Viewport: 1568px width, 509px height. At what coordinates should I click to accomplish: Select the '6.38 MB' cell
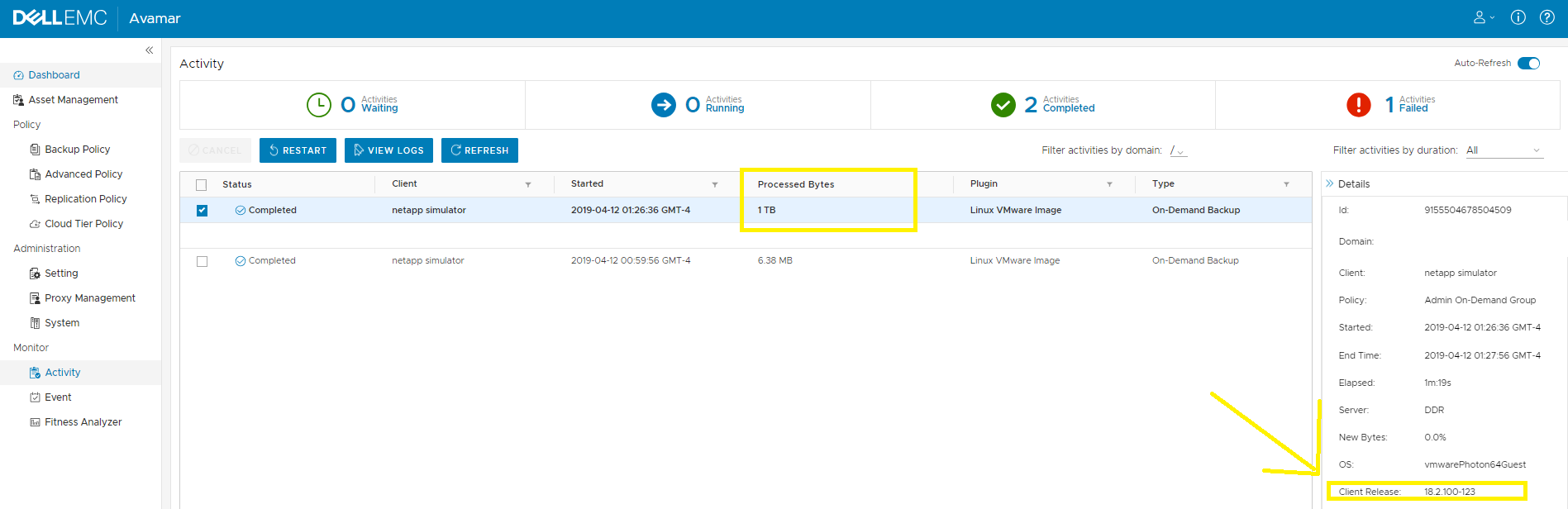(x=774, y=261)
